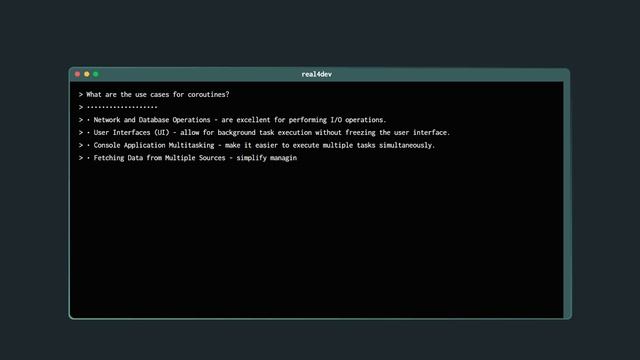The width and height of the screenshot is (640, 360).
Task: Click the 'Console Application Multitasking' line
Action: [257, 145]
